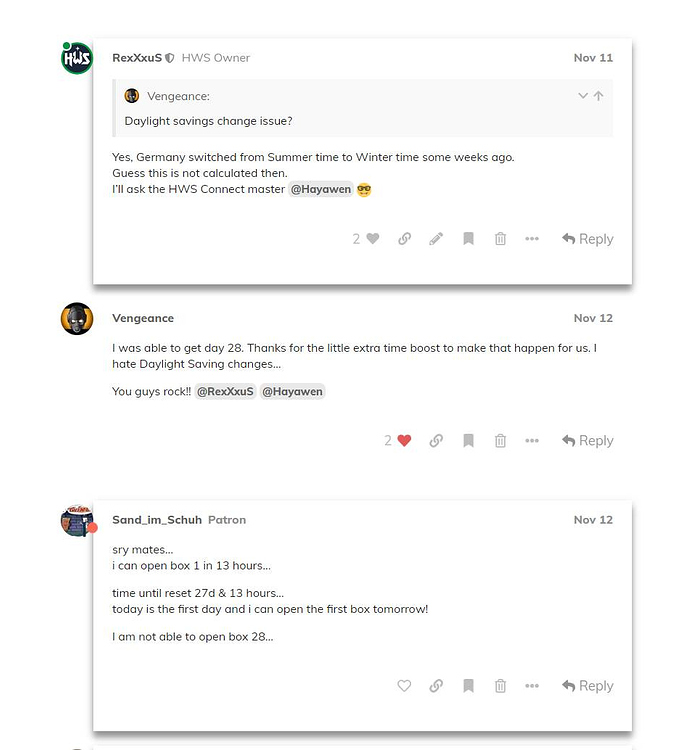Image resolution: width=694 pixels, height=750 pixels.
Task: Reply to Vengeance's post
Action: coord(587,441)
